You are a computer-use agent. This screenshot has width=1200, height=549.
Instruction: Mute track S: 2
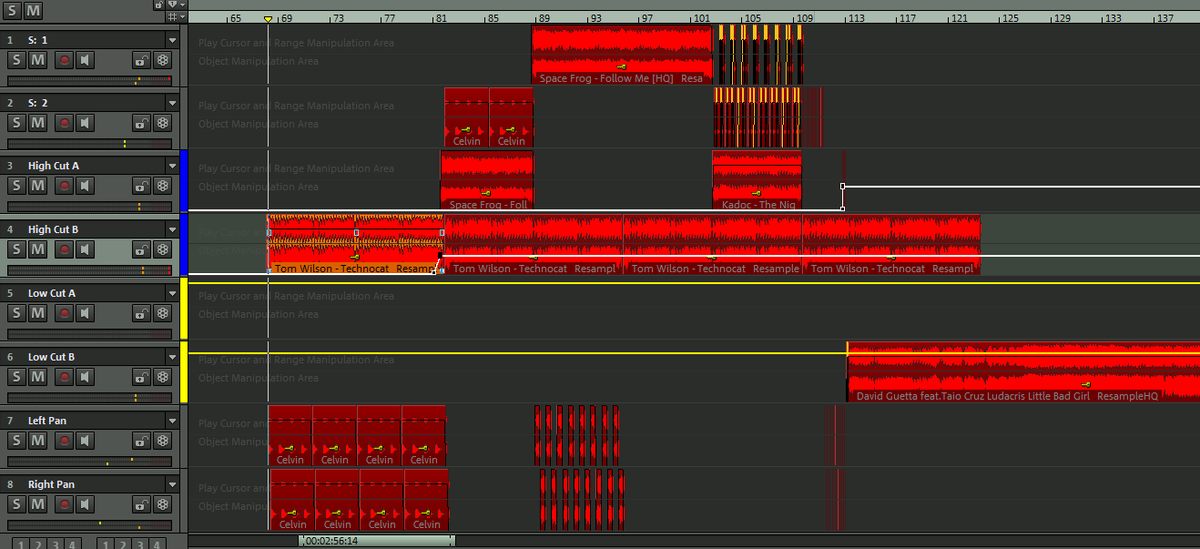[37, 123]
